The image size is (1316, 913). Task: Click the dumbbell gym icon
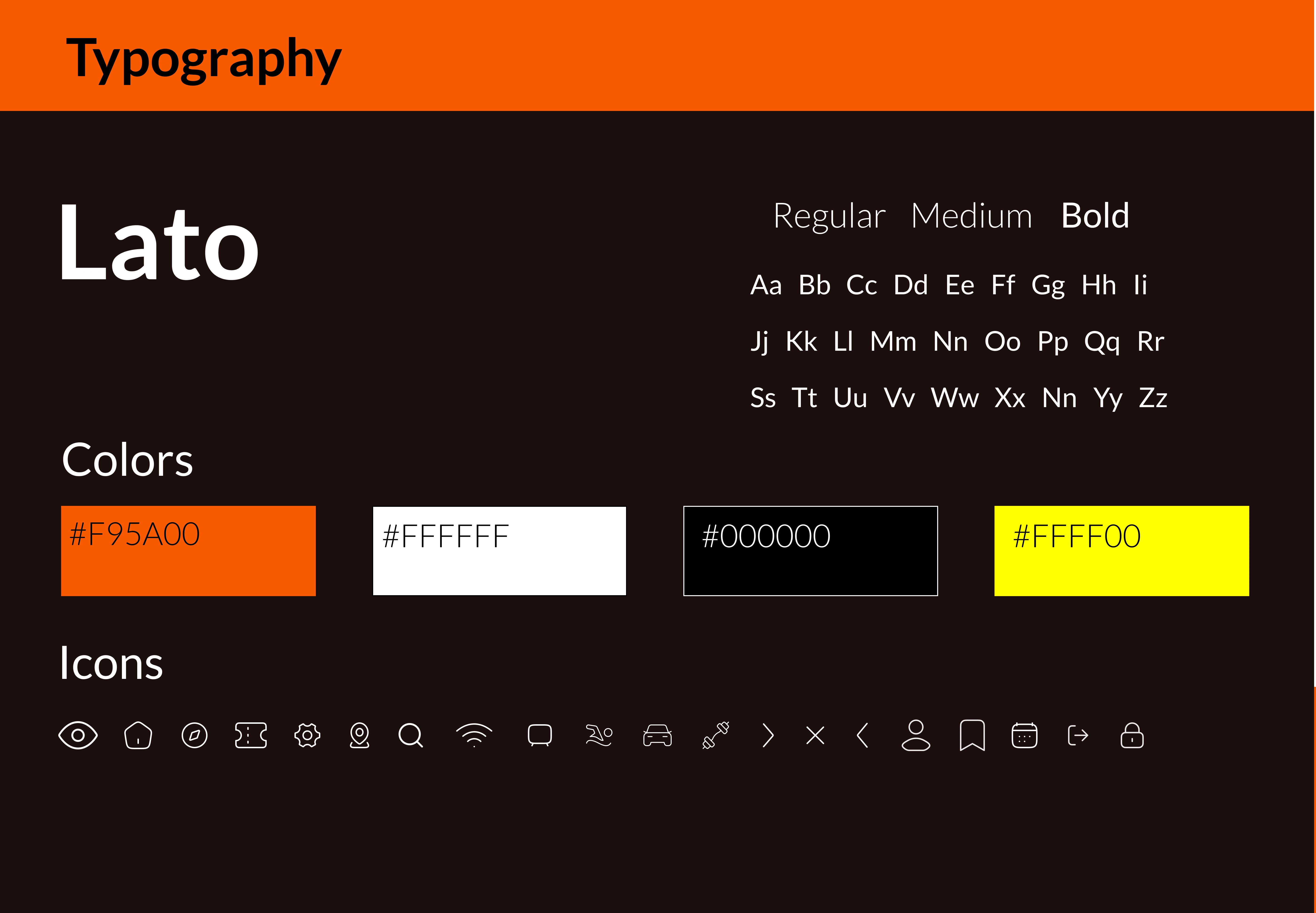click(716, 735)
